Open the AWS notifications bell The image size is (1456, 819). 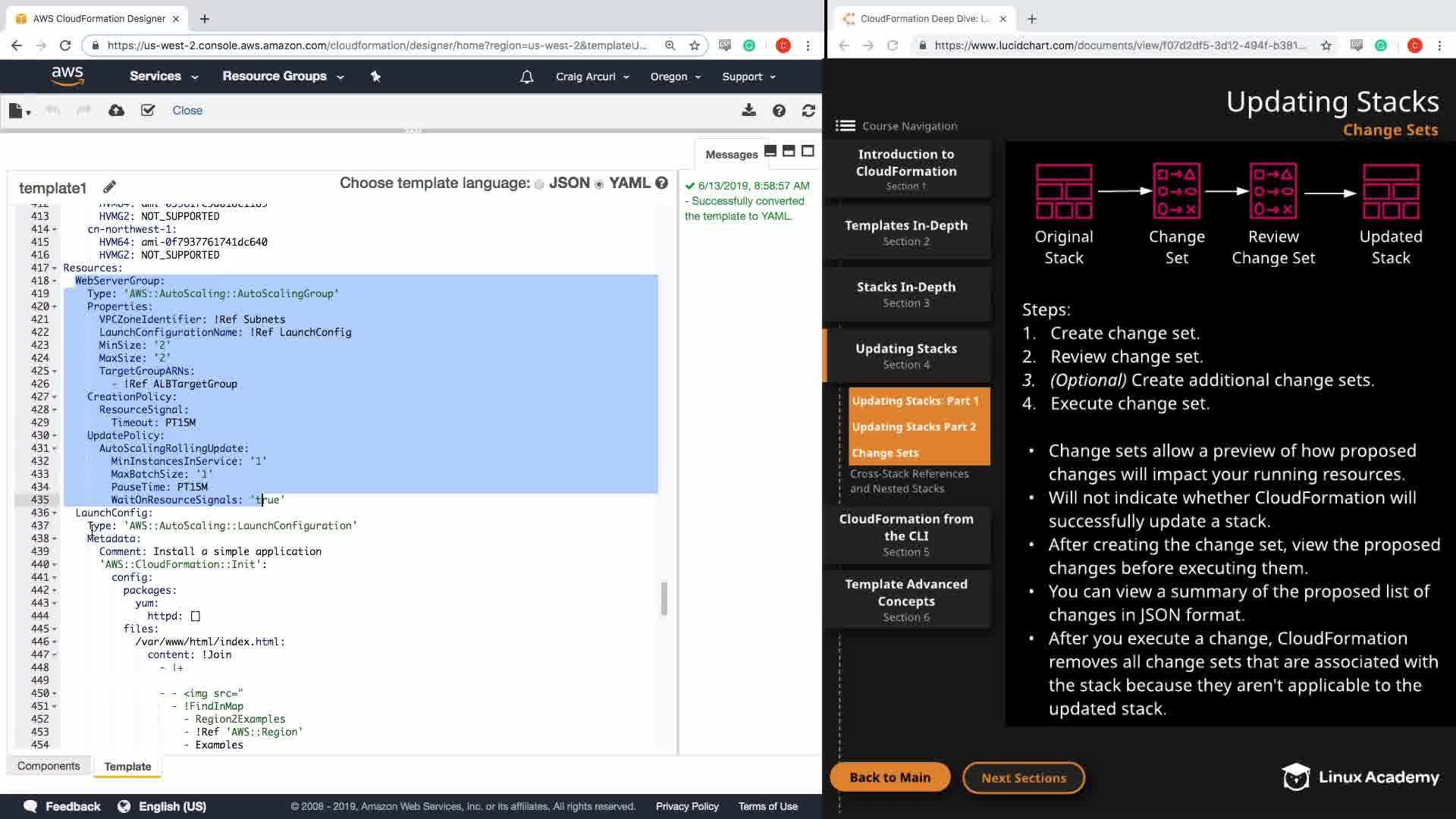pyautogui.click(x=526, y=77)
